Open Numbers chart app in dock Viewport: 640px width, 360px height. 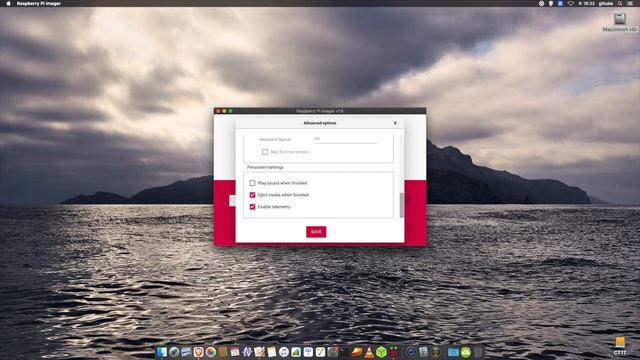pos(296,352)
